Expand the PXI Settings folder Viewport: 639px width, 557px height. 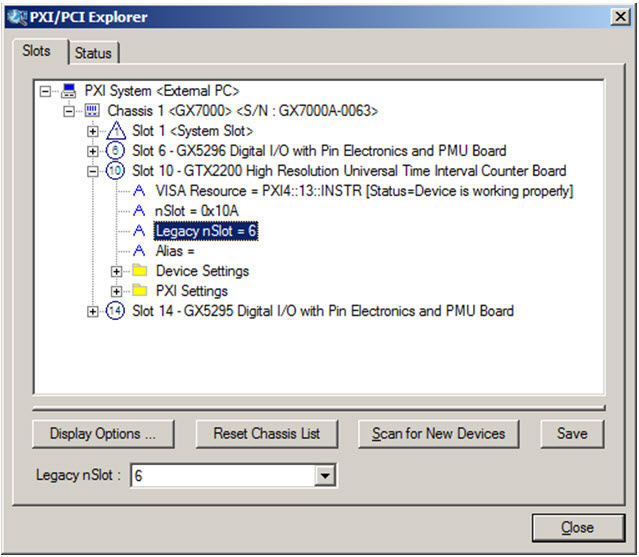(117, 292)
